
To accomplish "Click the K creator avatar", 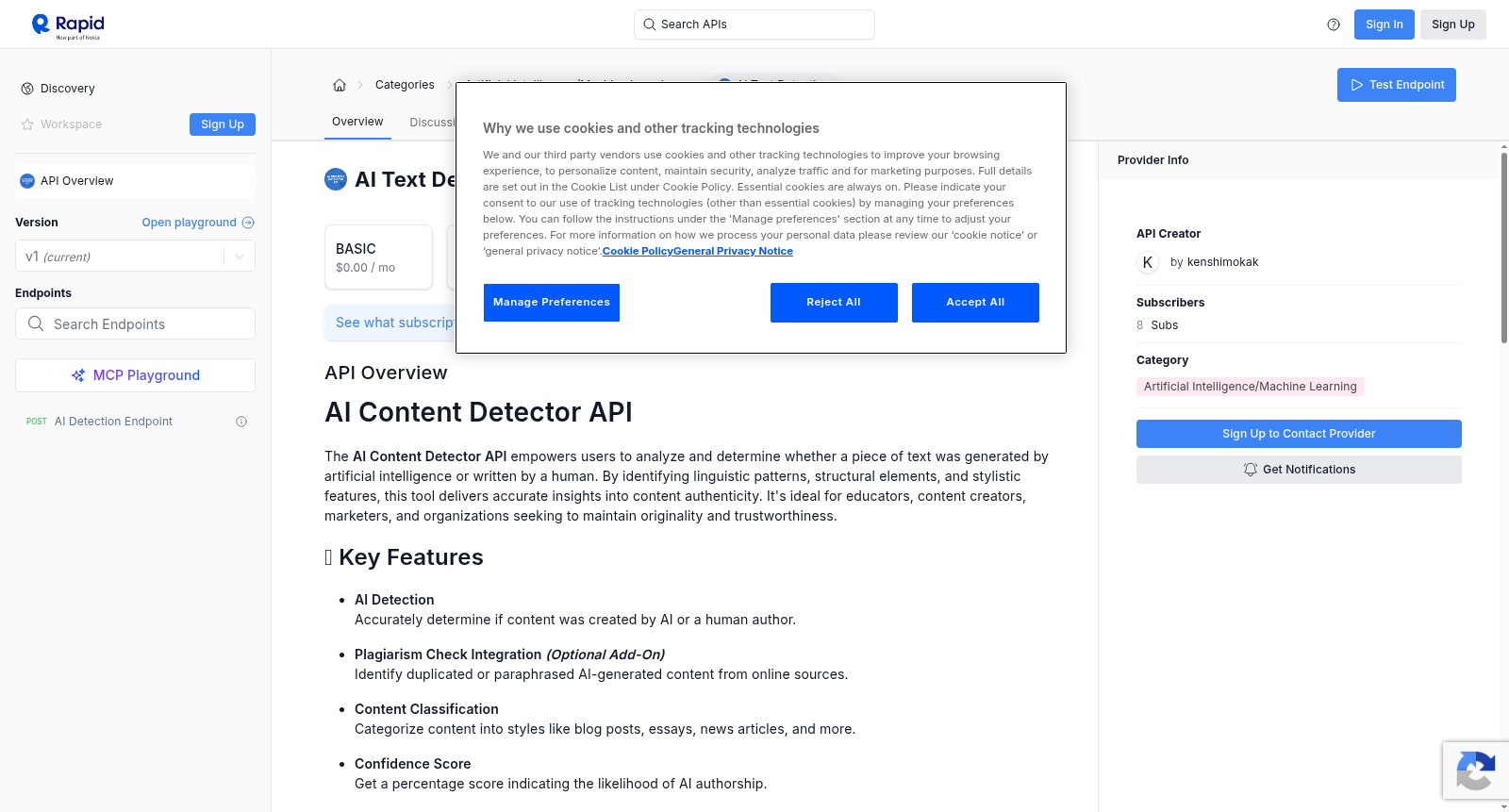I will click(x=1148, y=262).
